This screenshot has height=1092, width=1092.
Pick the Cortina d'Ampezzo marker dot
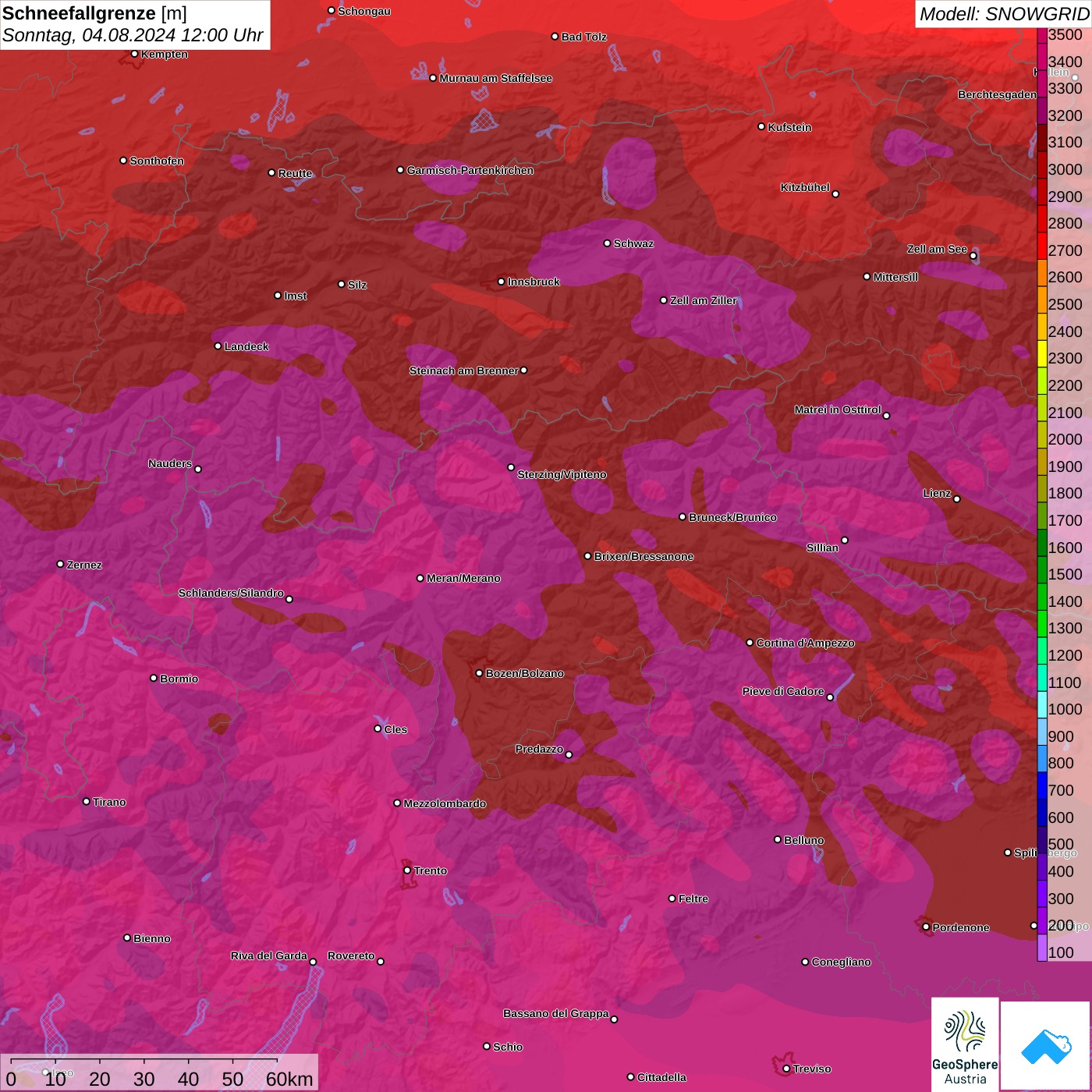pyautogui.click(x=750, y=643)
